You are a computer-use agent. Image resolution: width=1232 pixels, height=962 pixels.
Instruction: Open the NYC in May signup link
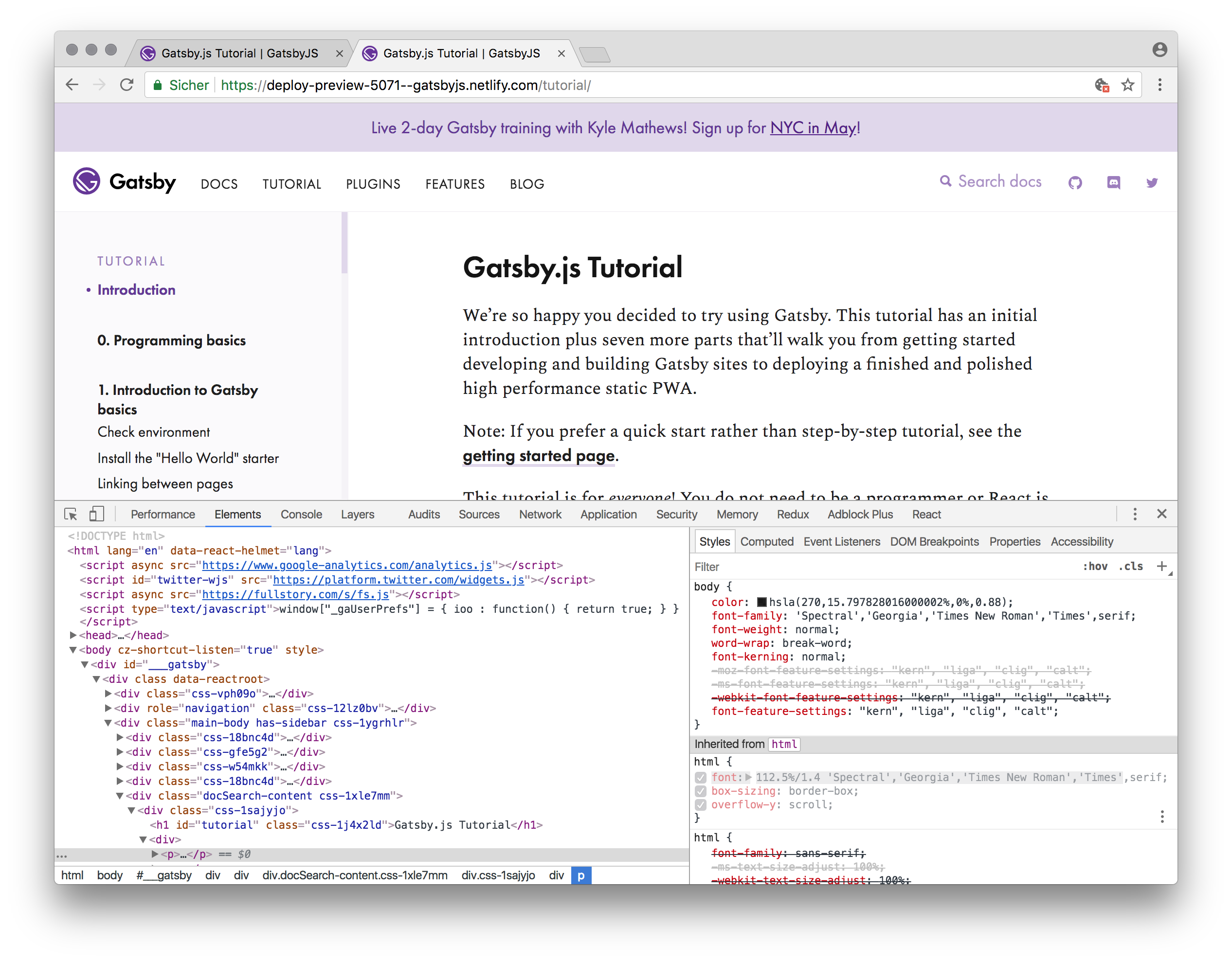pyautogui.click(x=813, y=128)
